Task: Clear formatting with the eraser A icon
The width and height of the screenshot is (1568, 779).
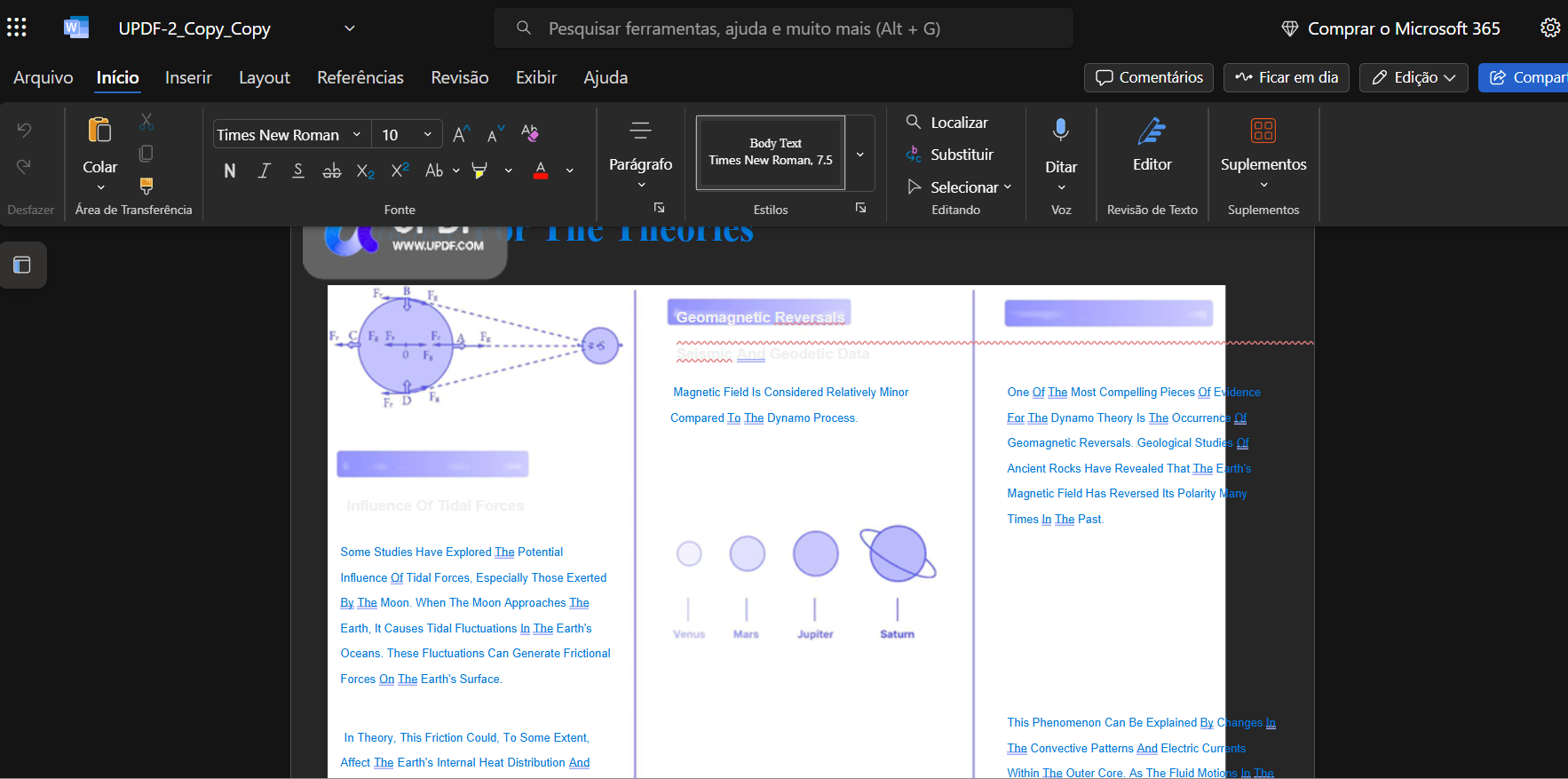Action: coord(530,134)
